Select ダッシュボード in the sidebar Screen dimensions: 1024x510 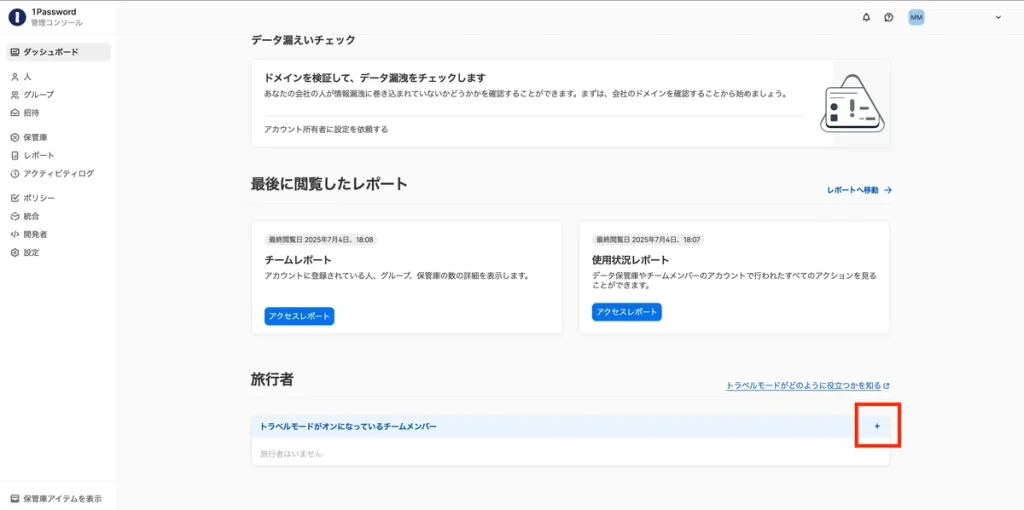tap(51, 52)
